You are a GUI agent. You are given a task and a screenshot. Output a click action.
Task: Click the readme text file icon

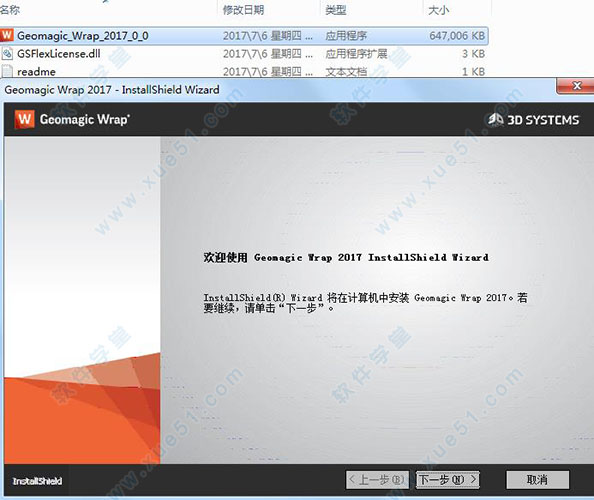[x=7, y=71]
